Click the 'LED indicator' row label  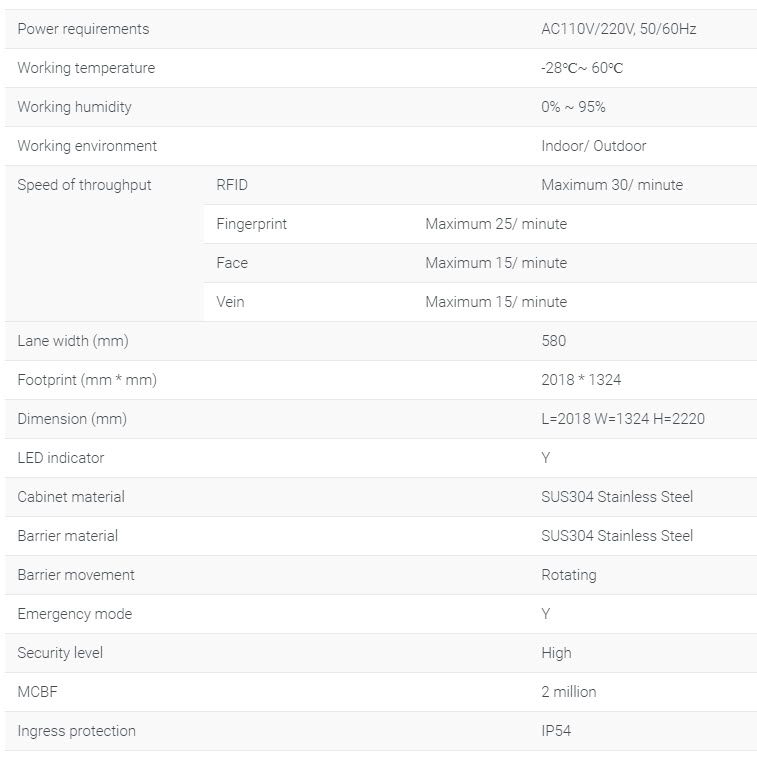click(61, 458)
